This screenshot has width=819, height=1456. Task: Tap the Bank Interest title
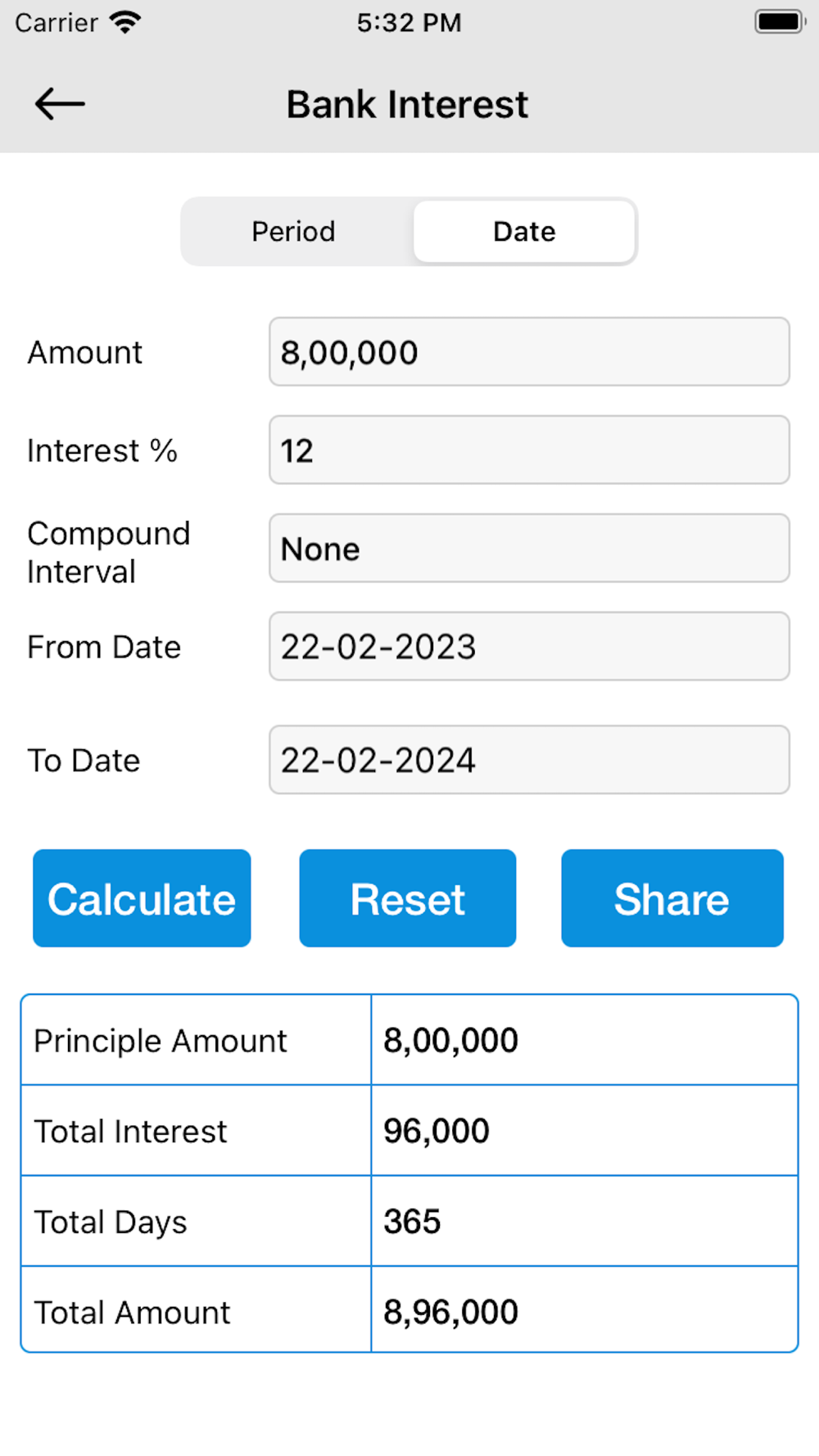coord(407,105)
